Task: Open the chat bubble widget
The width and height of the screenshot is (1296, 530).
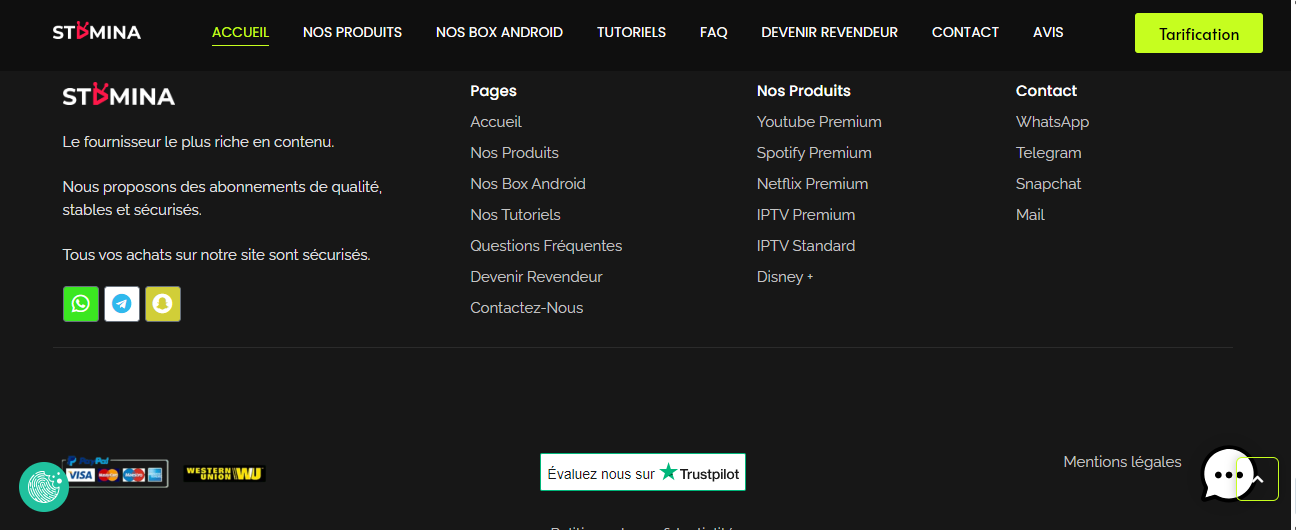Action: click(x=1226, y=474)
